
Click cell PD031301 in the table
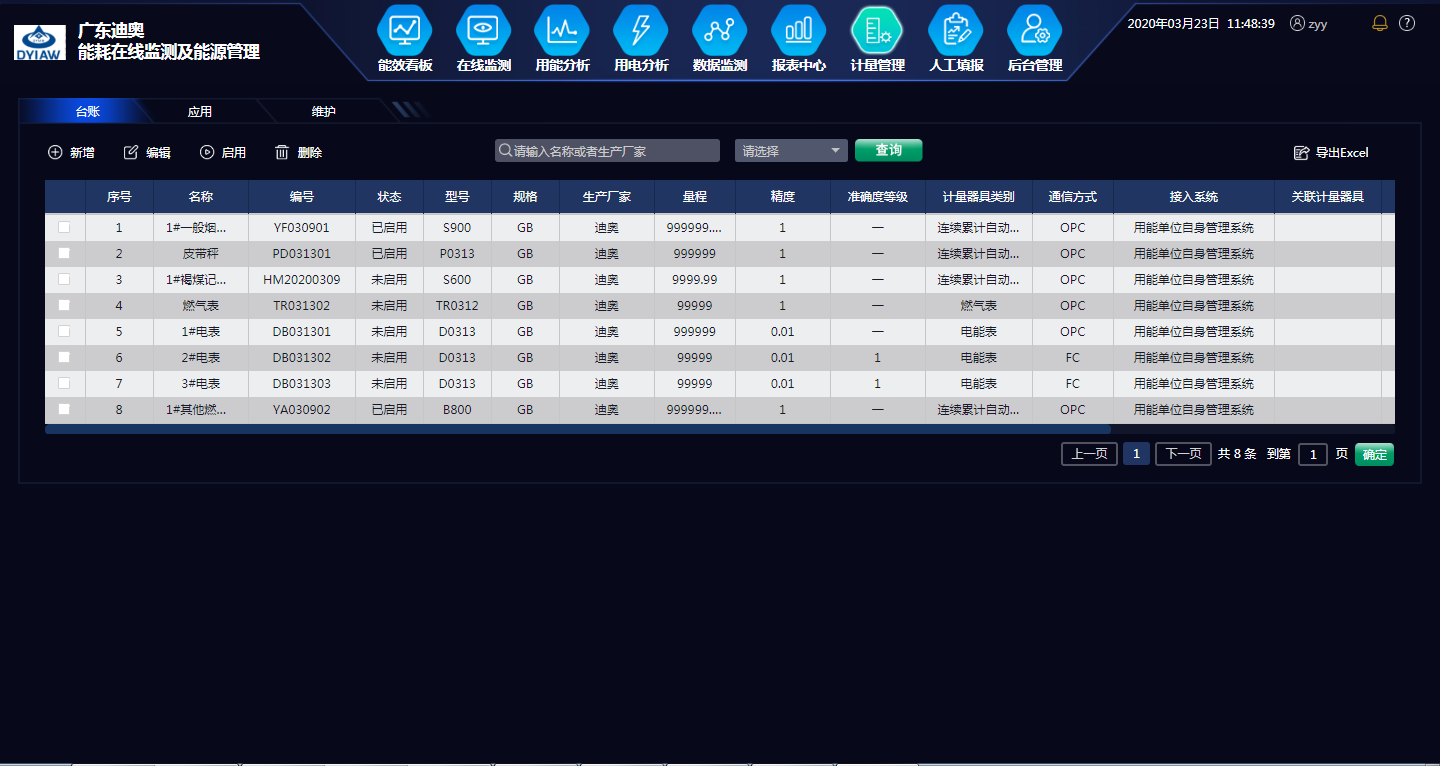coord(302,254)
